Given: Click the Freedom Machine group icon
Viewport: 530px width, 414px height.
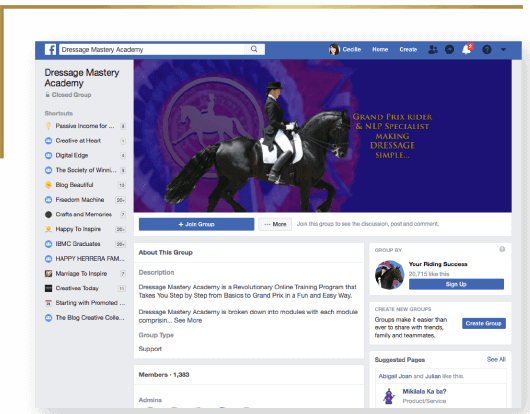Looking at the screenshot, I should [x=48, y=200].
